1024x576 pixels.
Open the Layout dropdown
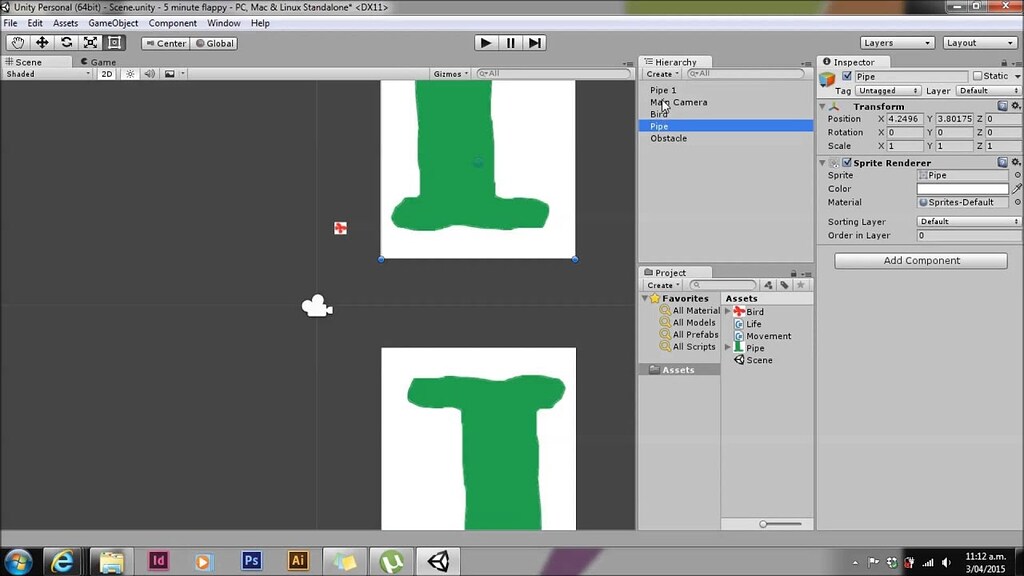(978, 42)
